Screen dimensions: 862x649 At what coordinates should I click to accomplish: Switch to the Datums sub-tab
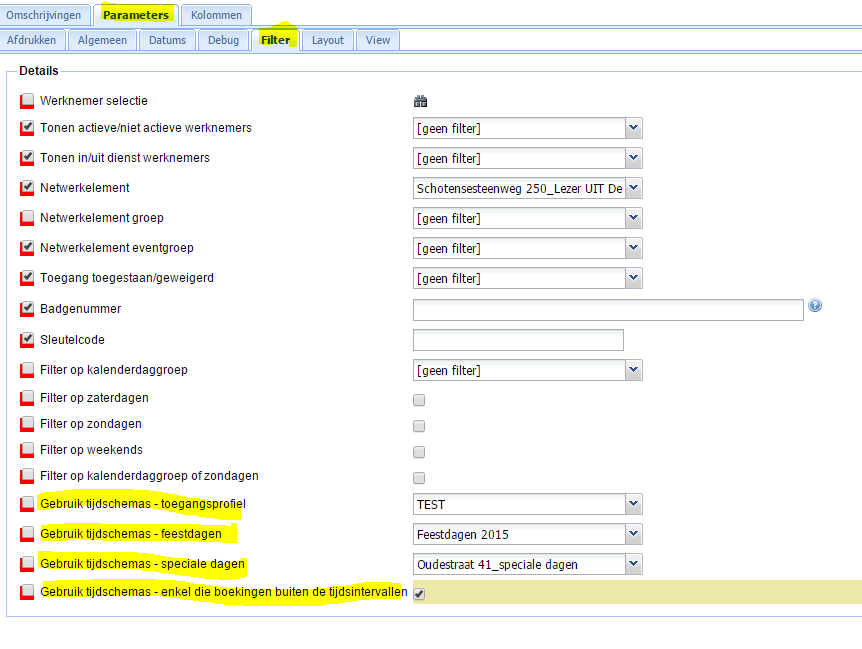click(167, 40)
